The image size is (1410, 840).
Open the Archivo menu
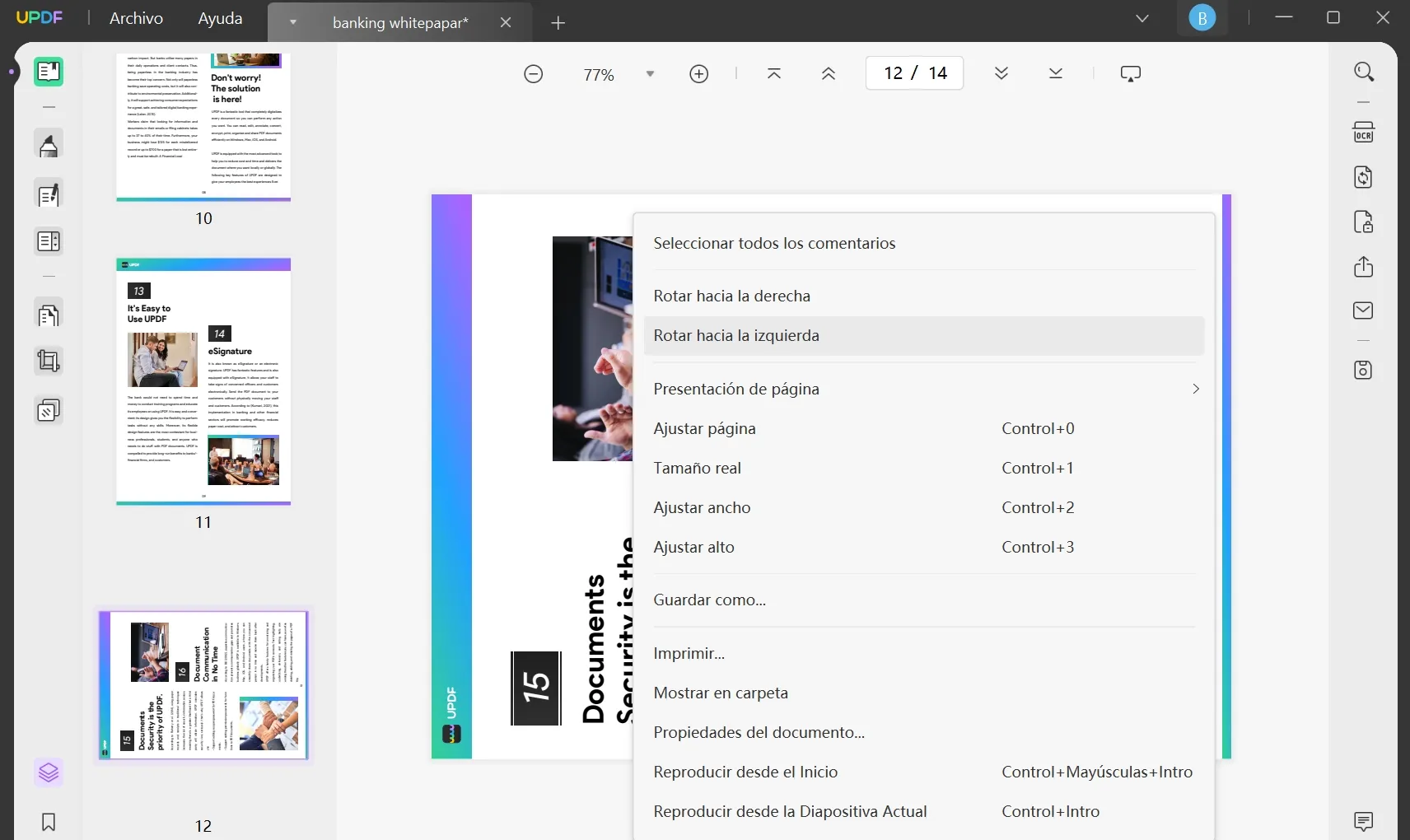pyautogui.click(x=136, y=18)
